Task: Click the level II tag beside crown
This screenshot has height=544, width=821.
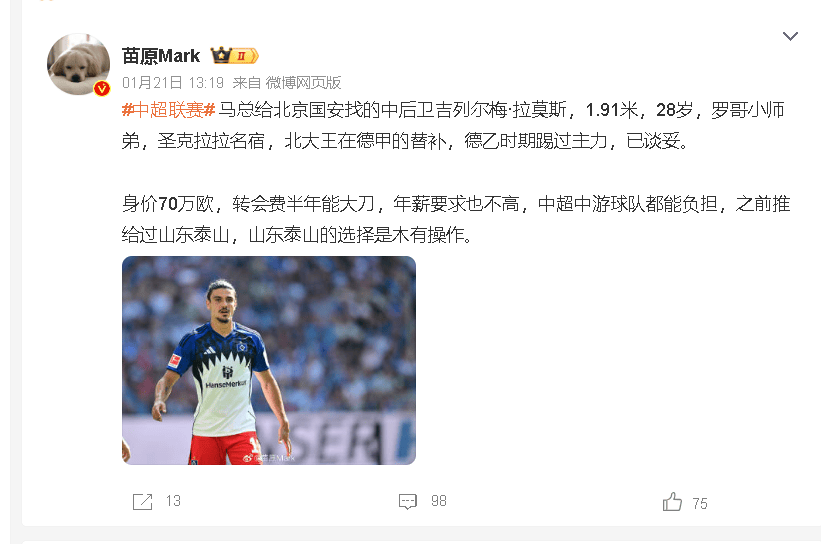Action: (246, 55)
